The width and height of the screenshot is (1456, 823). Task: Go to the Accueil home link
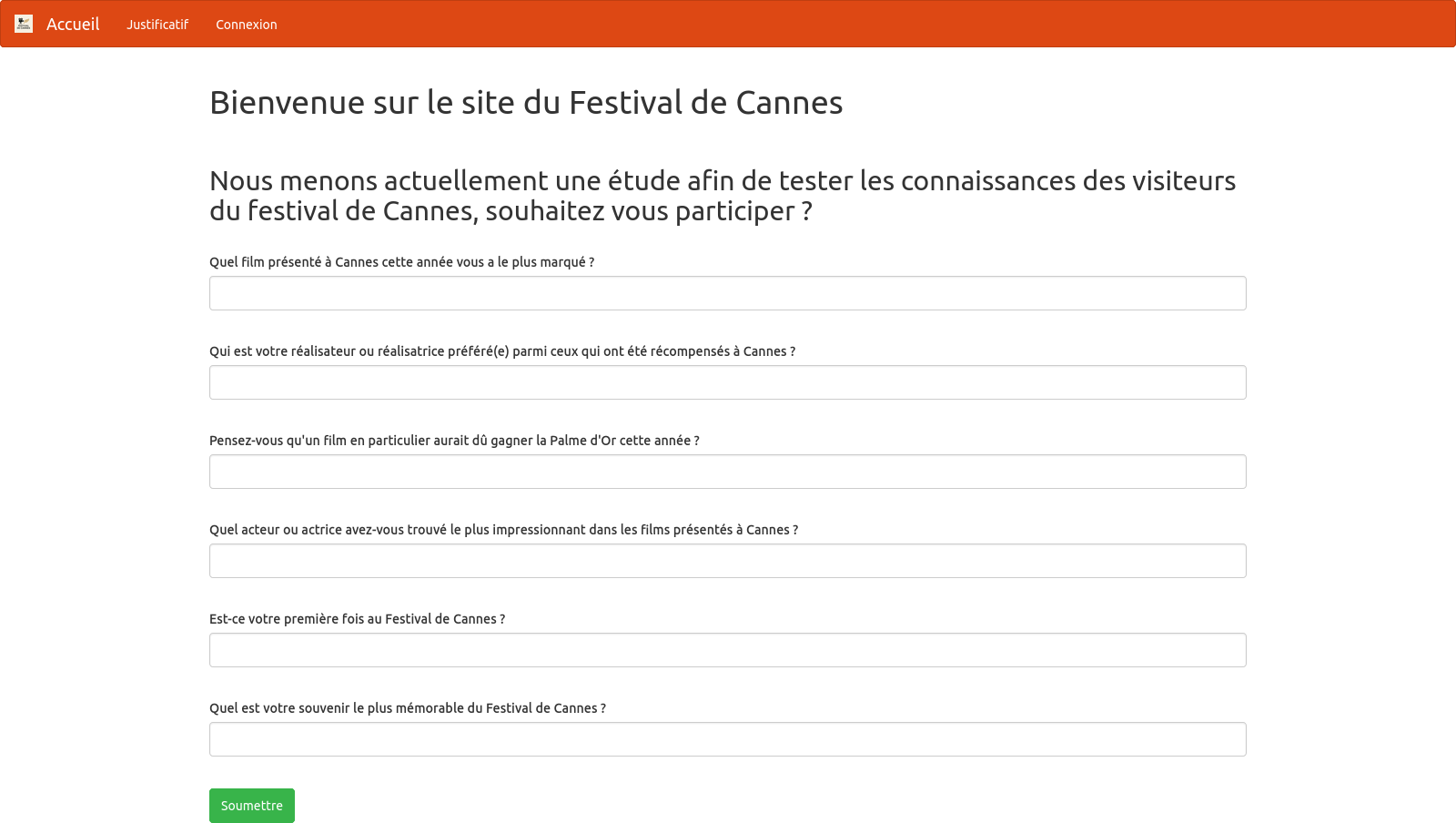point(73,25)
